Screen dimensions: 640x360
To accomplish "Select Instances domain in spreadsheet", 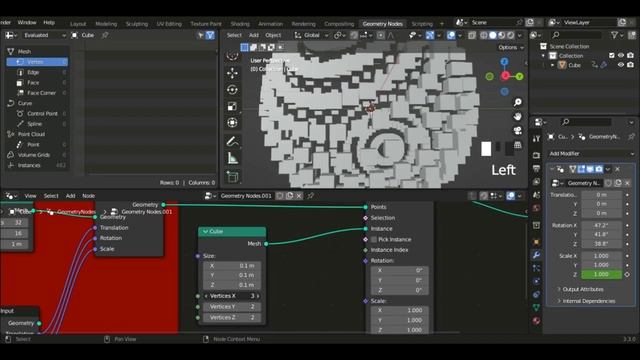I will [37, 165].
